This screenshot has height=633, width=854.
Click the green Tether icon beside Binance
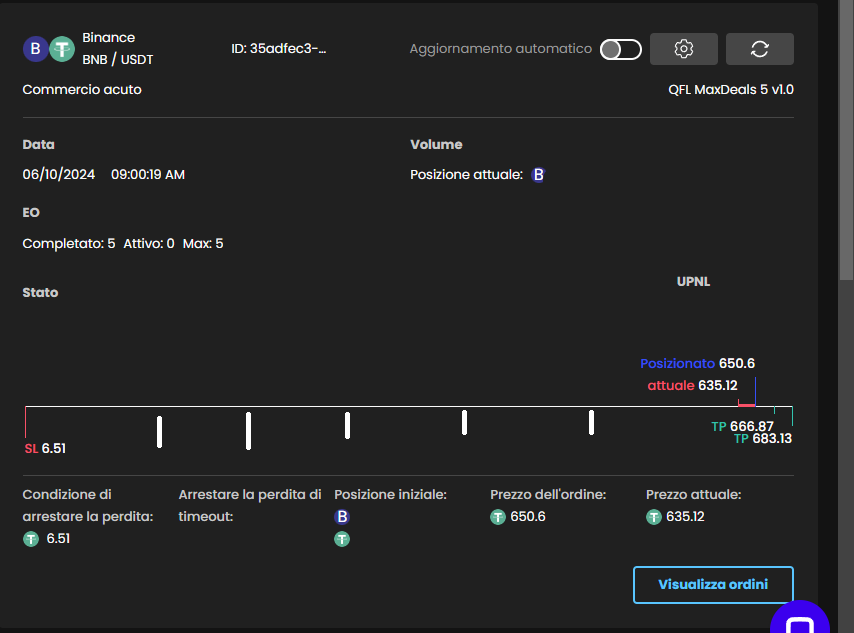62,49
